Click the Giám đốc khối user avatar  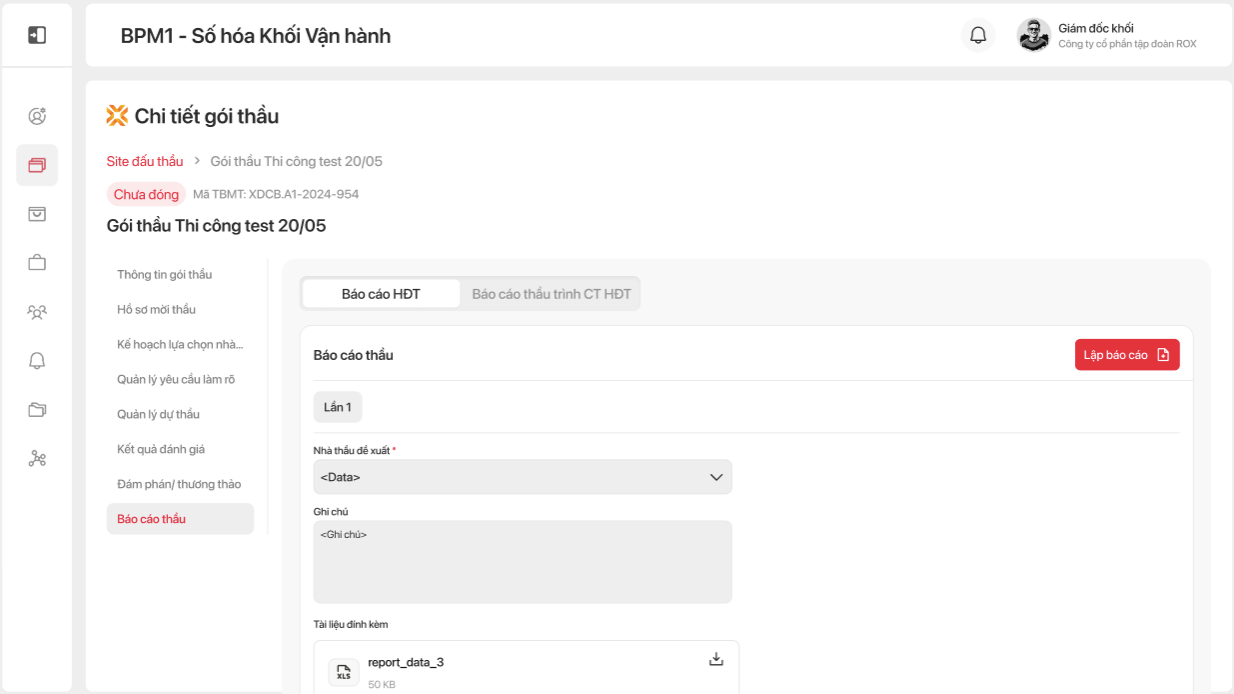(x=1033, y=35)
